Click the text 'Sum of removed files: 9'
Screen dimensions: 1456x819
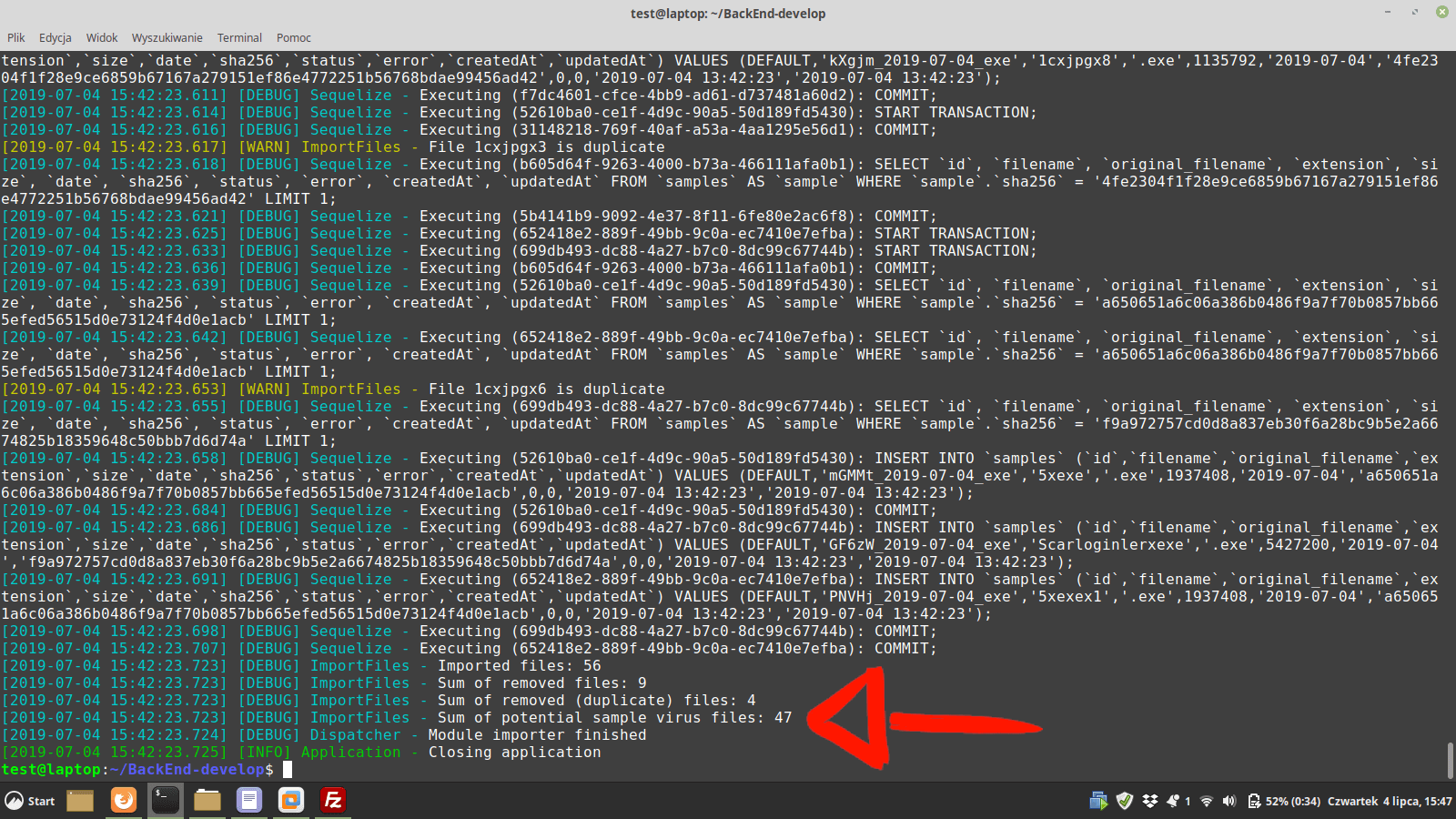point(542,683)
